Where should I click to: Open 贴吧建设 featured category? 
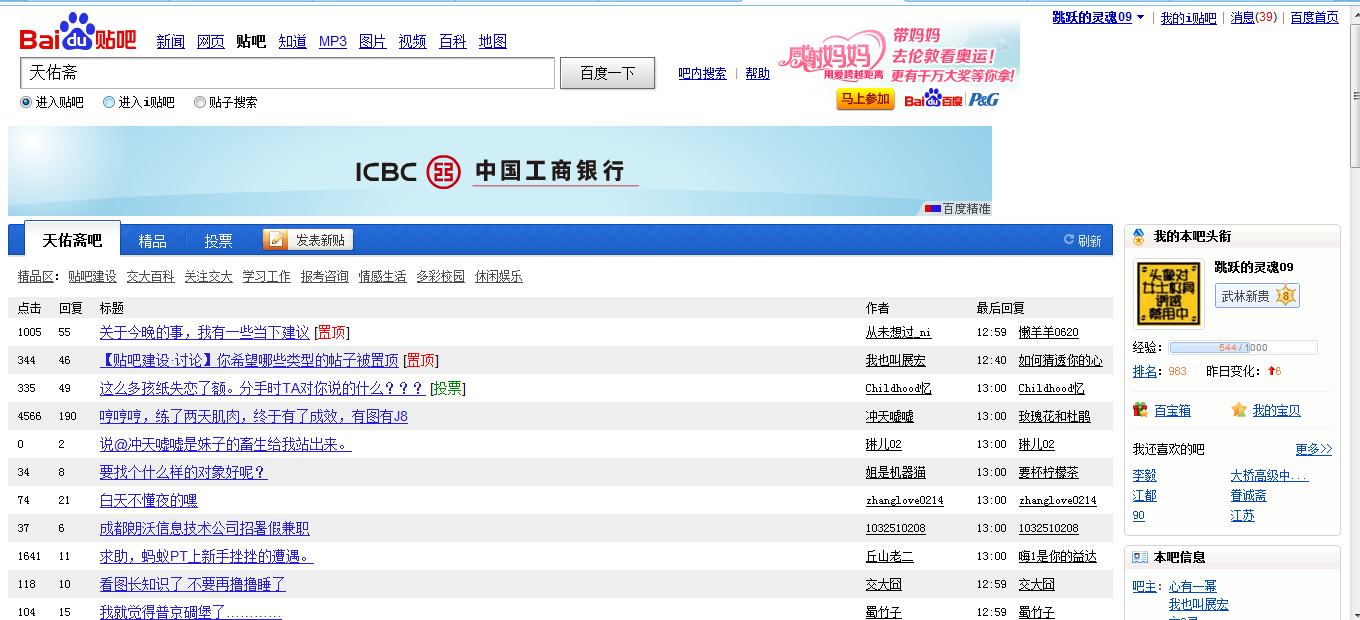click(92, 276)
